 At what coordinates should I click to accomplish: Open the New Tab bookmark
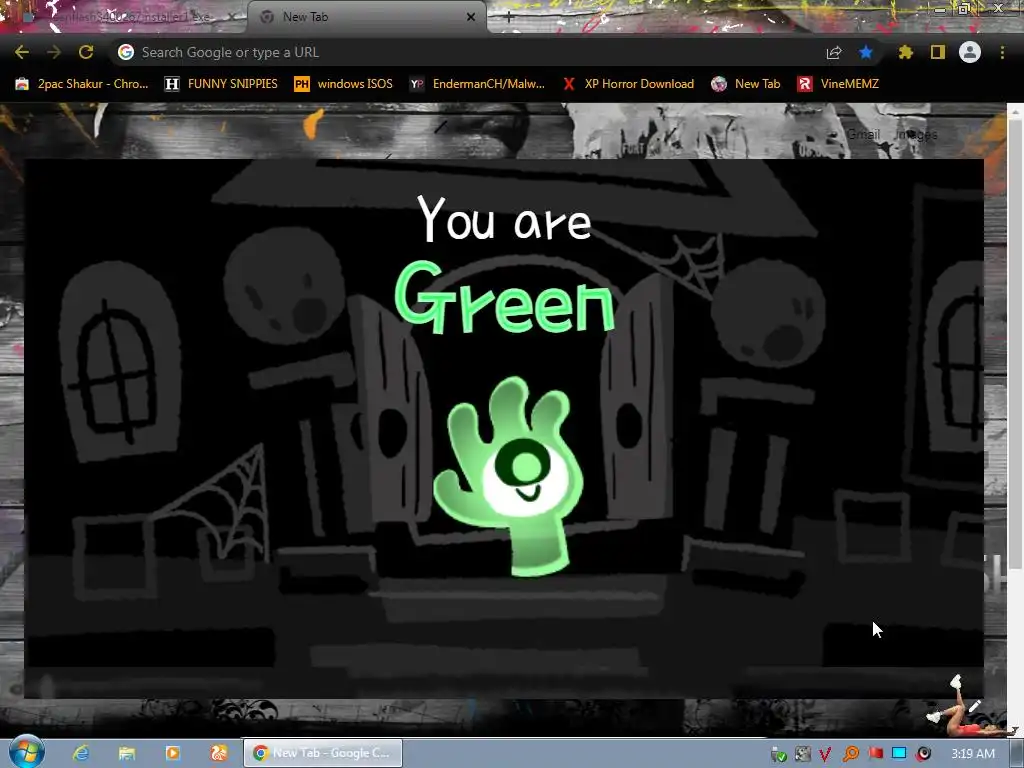(746, 84)
